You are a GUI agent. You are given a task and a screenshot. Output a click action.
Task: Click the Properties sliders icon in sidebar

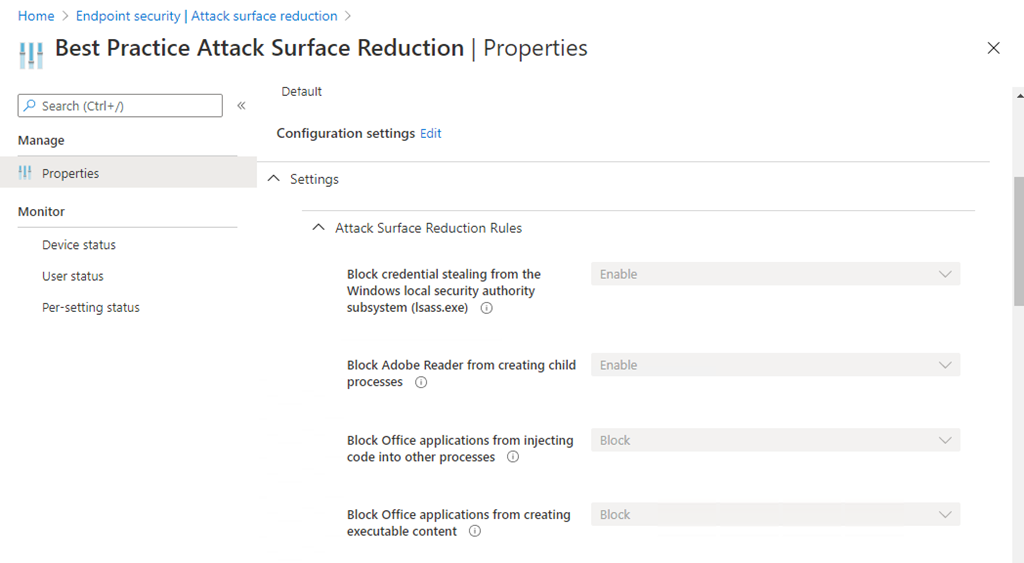[26, 173]
